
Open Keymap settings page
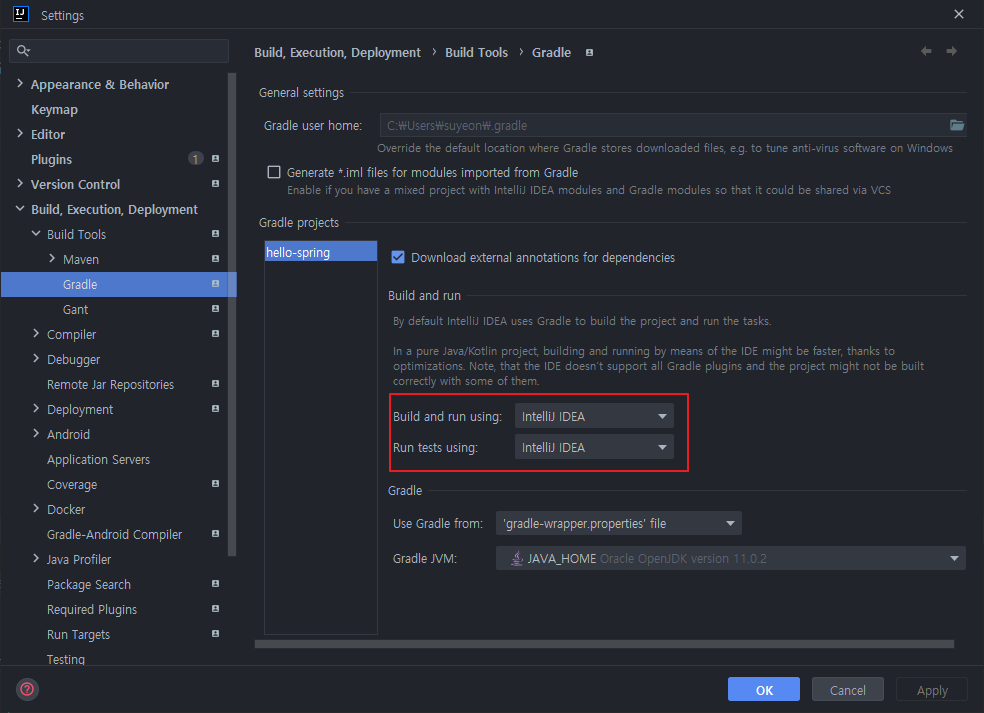(55, 109)
